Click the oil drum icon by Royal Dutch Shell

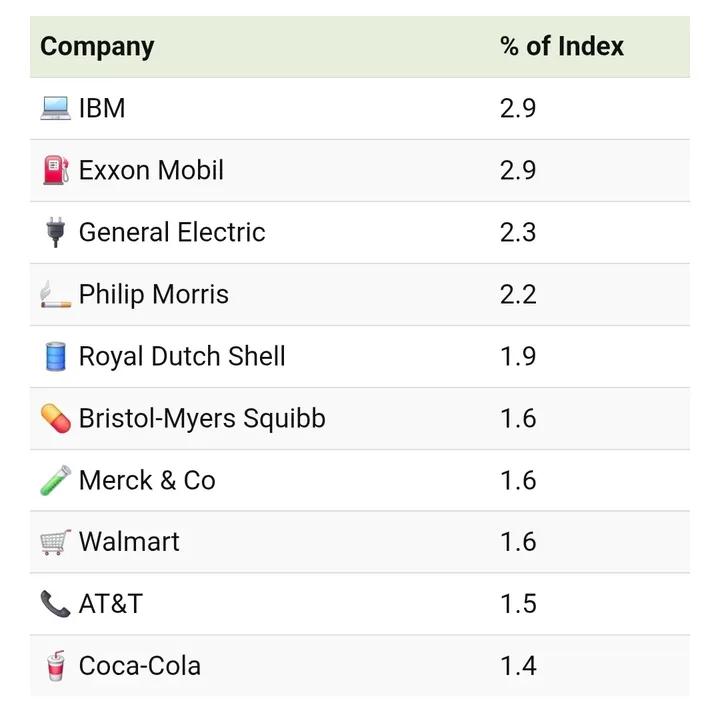point(55,356)
